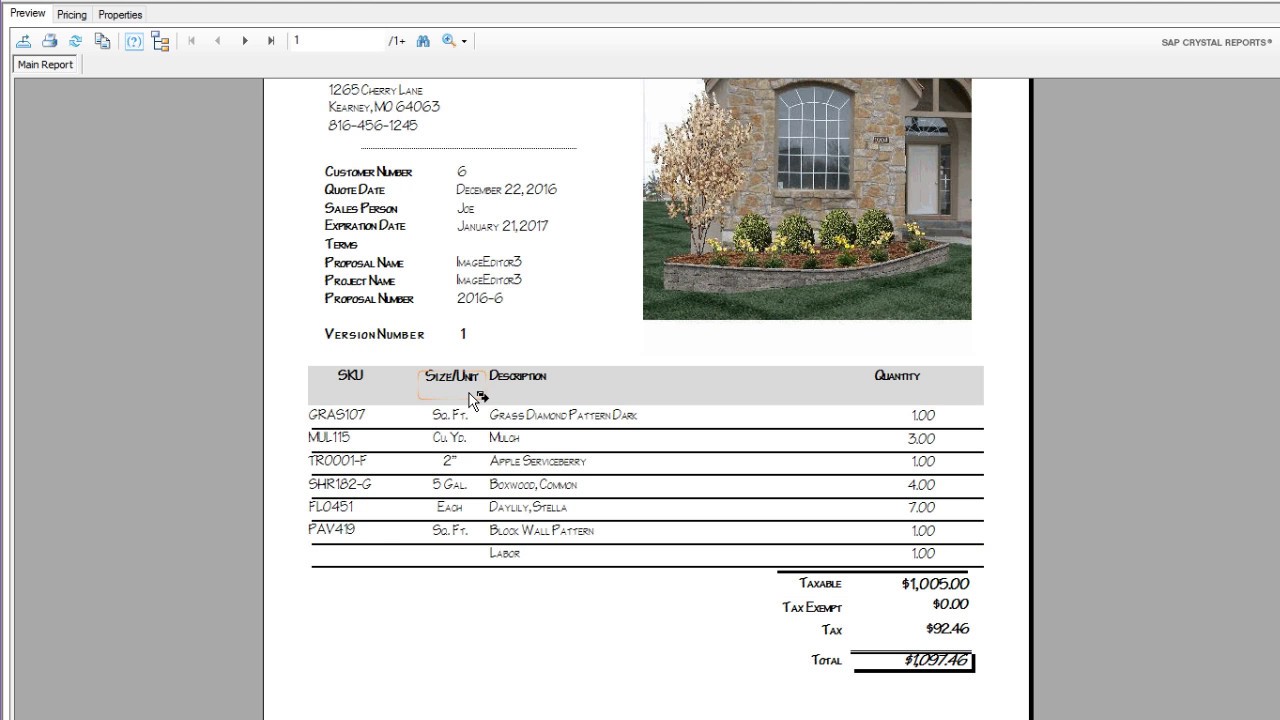Click the Find Text binoculars icon

[x=423, y=41]
